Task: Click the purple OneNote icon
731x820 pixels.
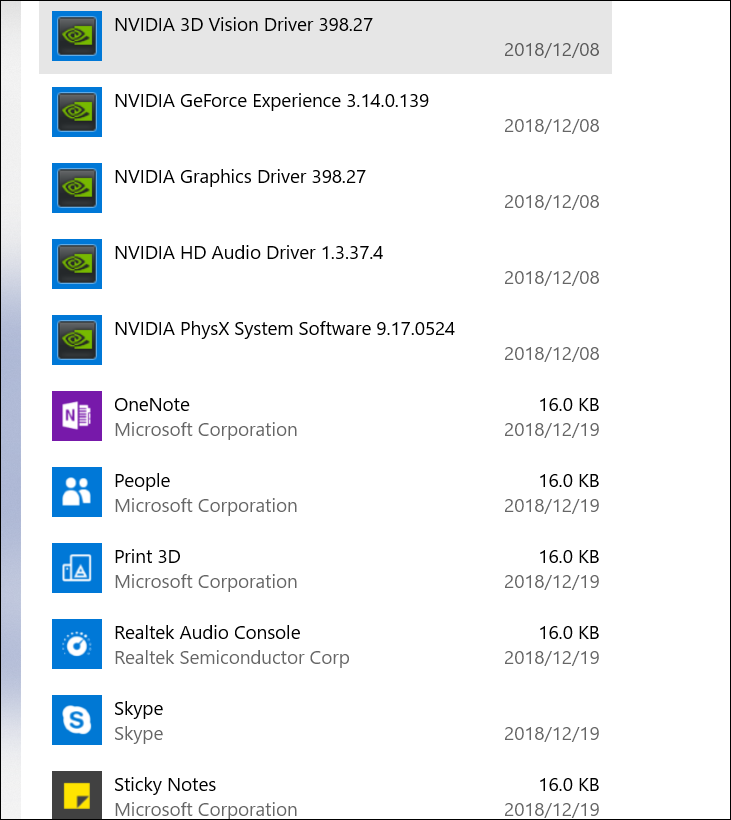Action: pyautogui.click(x=77, y=416)
